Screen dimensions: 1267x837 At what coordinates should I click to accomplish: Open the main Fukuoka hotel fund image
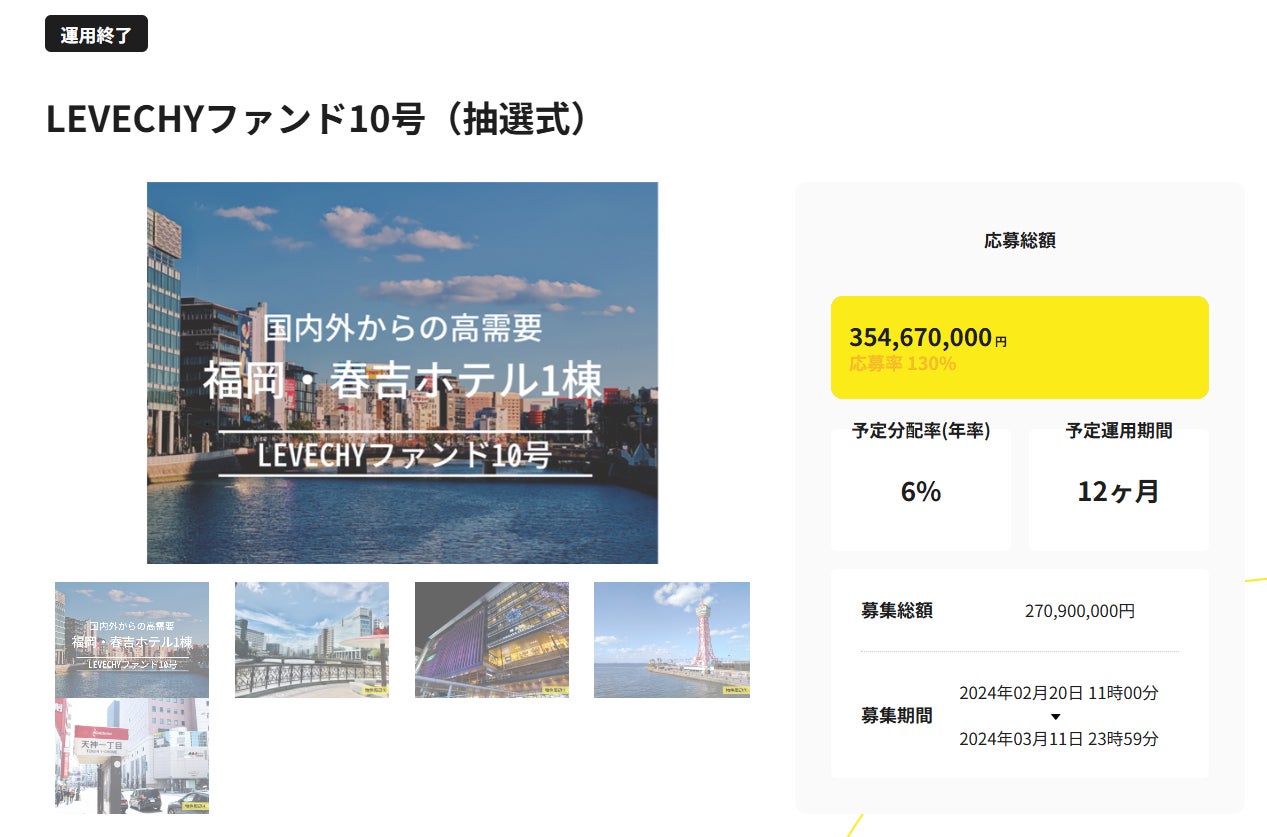click(402, 373)
